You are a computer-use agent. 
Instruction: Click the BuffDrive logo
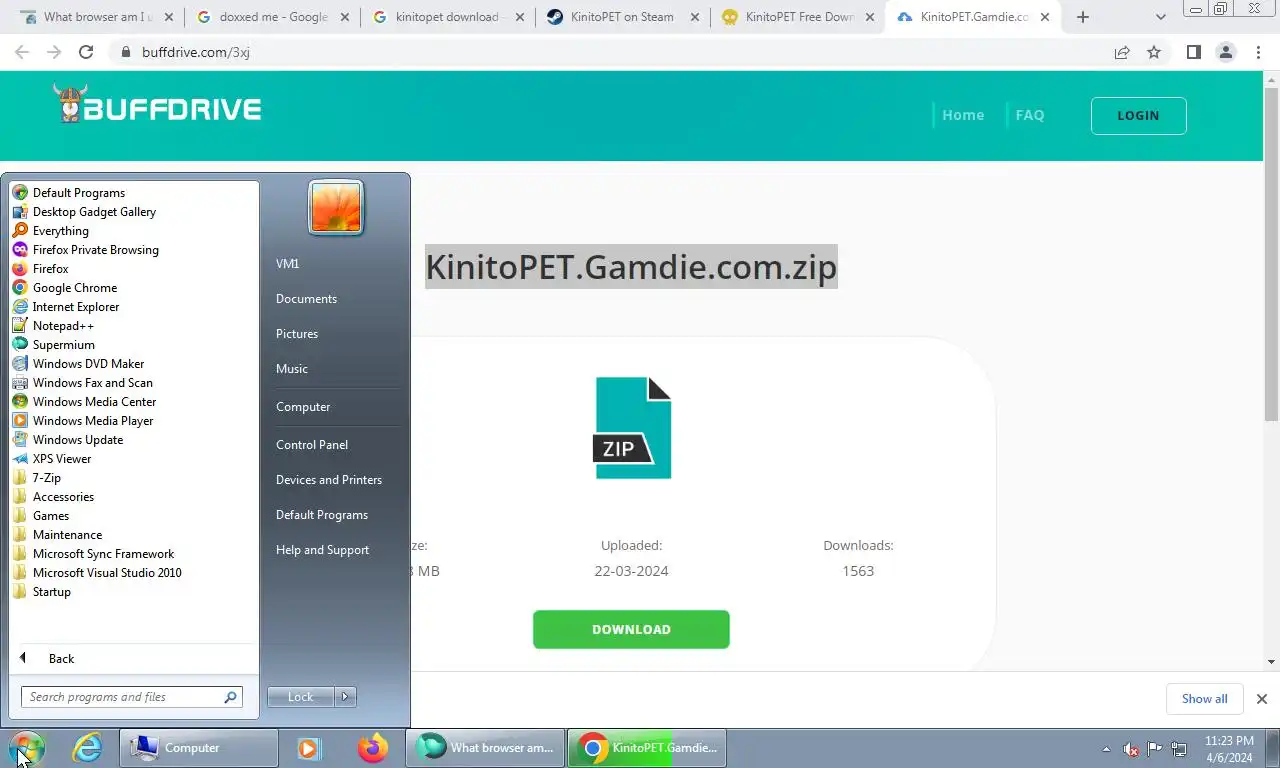[x=157, y=104]
